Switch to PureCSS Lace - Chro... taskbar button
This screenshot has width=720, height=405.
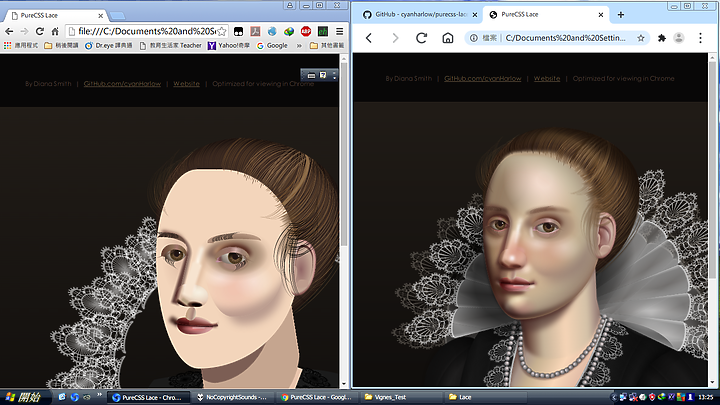pos(148,397)
